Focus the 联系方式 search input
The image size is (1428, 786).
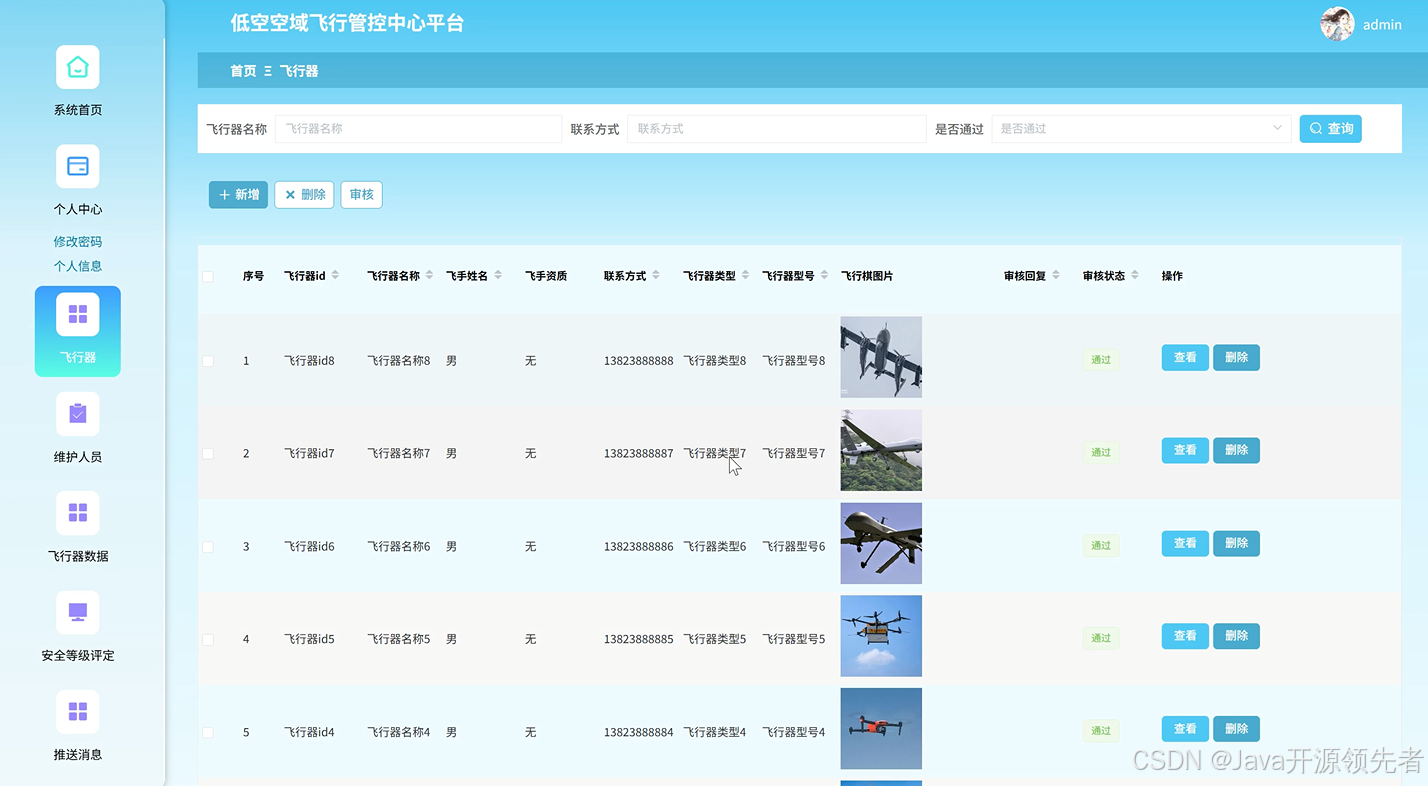[776, 129]
